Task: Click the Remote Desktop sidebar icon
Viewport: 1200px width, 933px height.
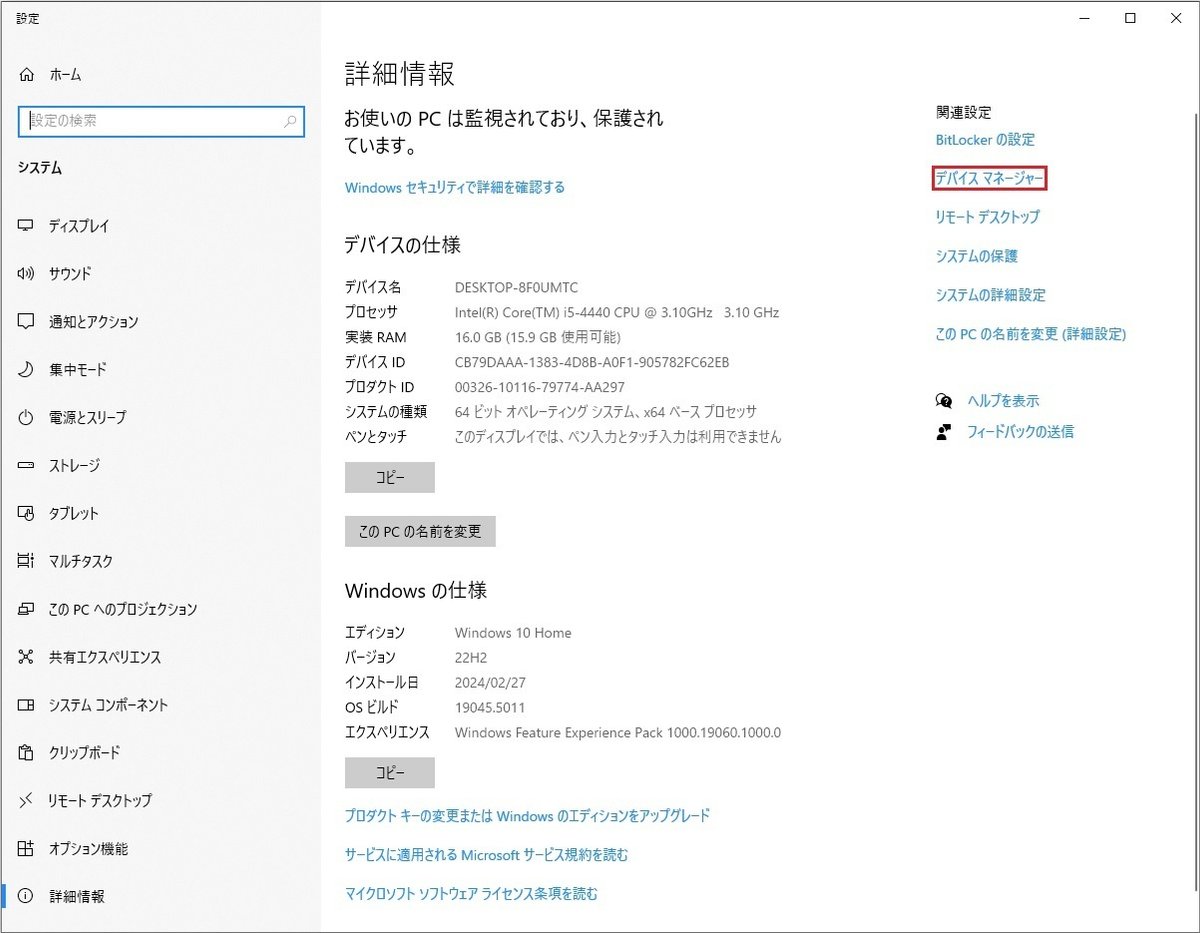Action: (27, 801)
